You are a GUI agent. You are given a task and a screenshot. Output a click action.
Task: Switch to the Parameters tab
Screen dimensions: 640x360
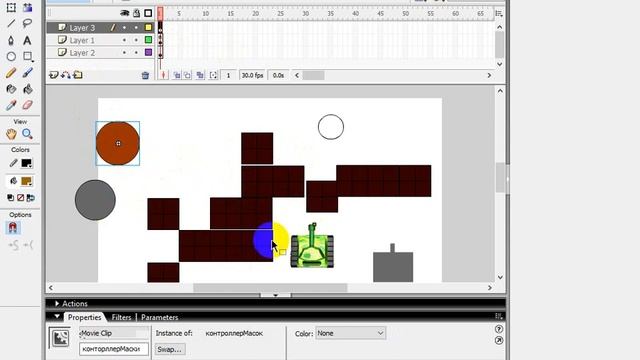tap(160, 317)
